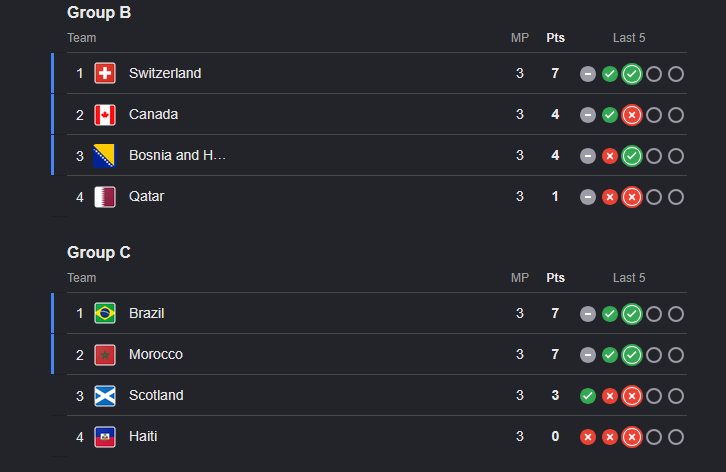This screenshot has width=726, height=472.
Task: Click the Last 5 header in Group B
Action: 629,38
